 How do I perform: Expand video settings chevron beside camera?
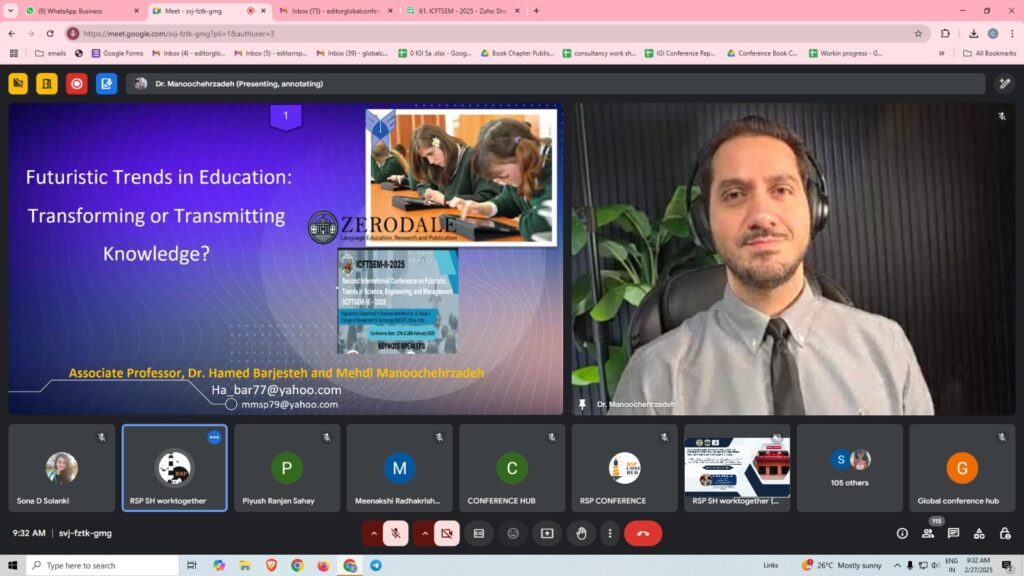tap(424, 533)
